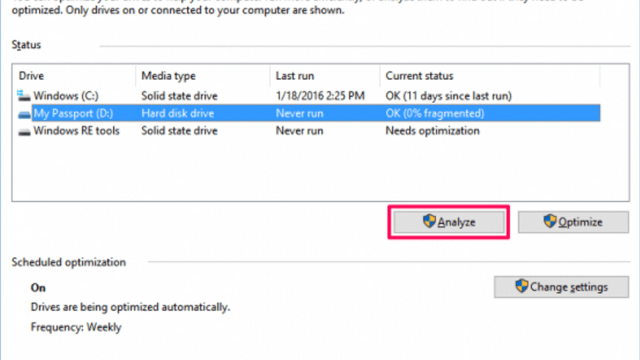The image size is (640, 360).
Task: Click the shield icon on Analyze button
Action: point(429,221)
